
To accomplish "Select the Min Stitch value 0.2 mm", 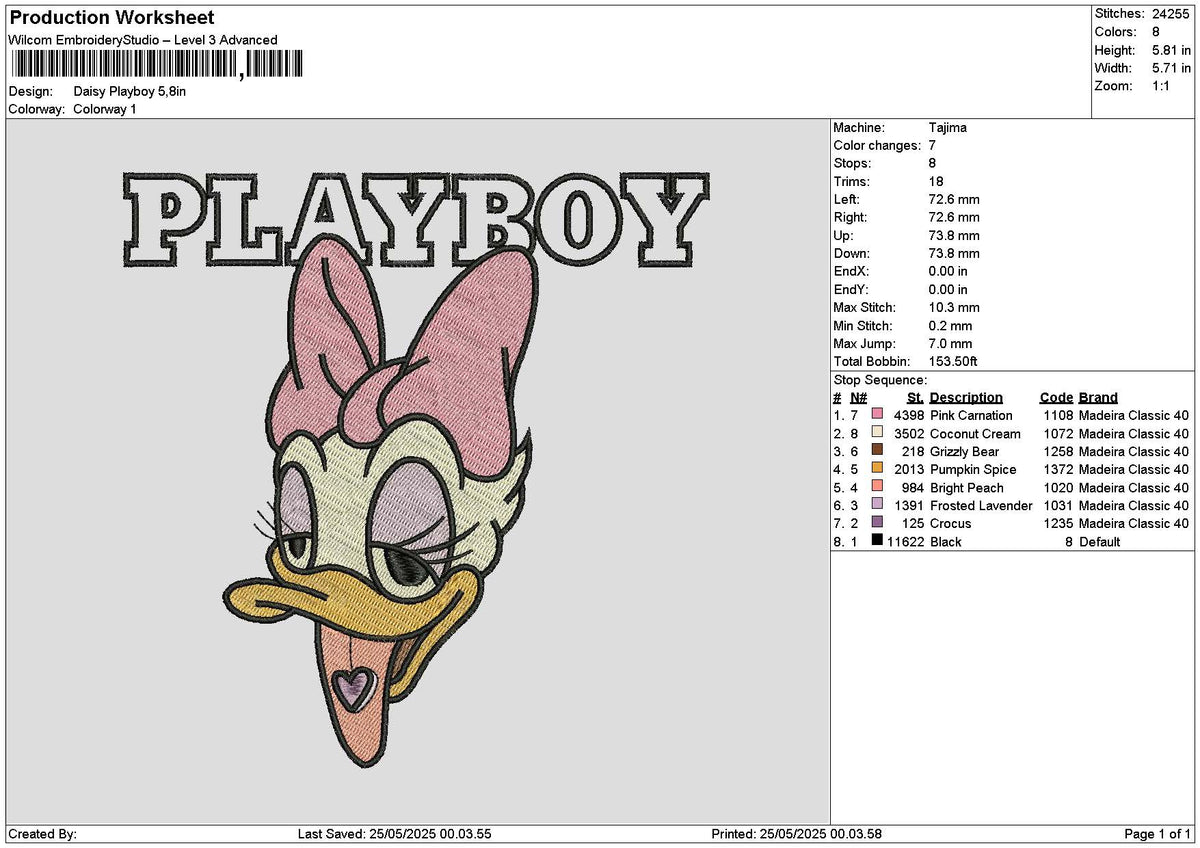I will point(950,325).
